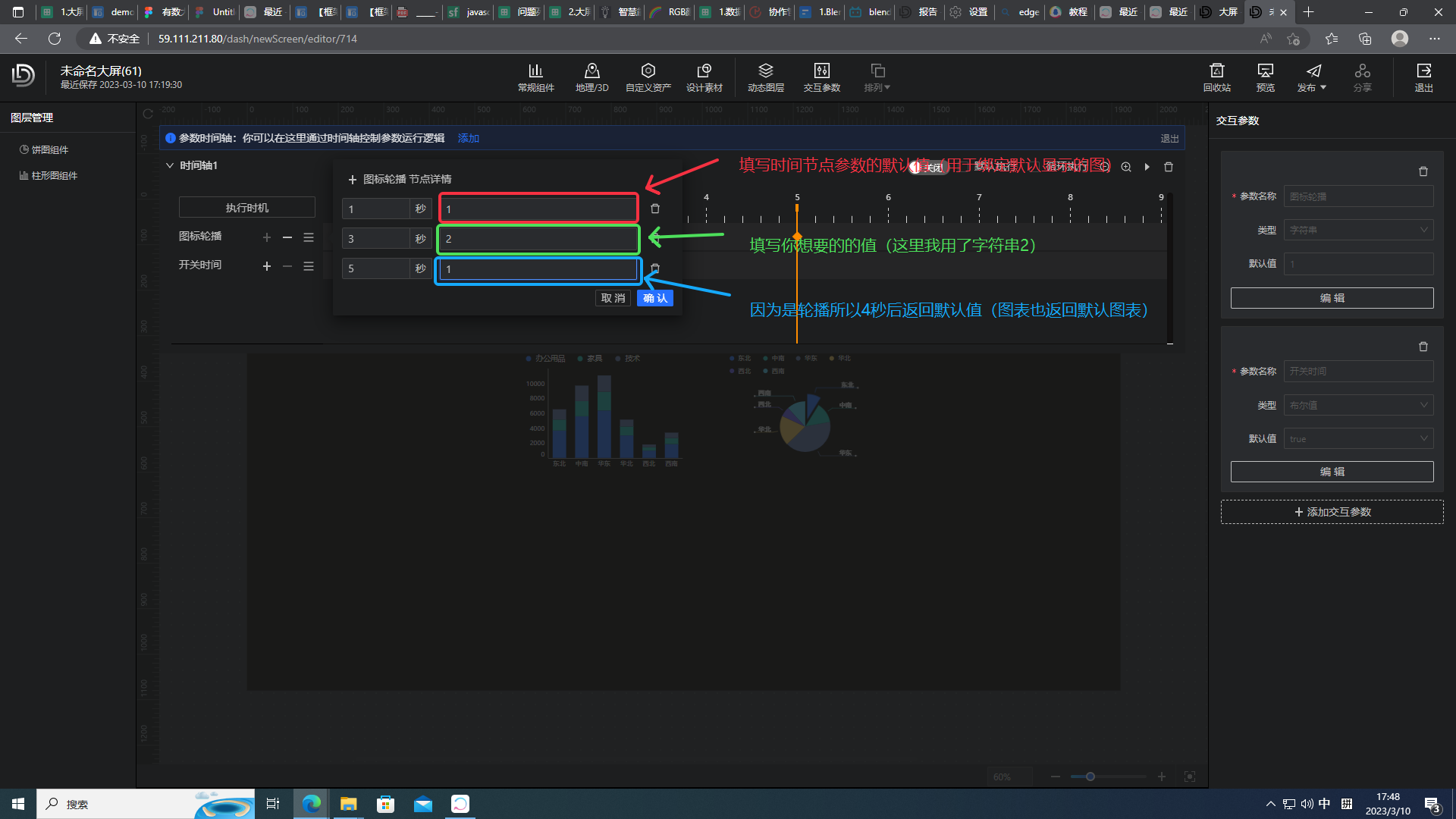Toggle the 关闭 timeline switch

point(928,167)
